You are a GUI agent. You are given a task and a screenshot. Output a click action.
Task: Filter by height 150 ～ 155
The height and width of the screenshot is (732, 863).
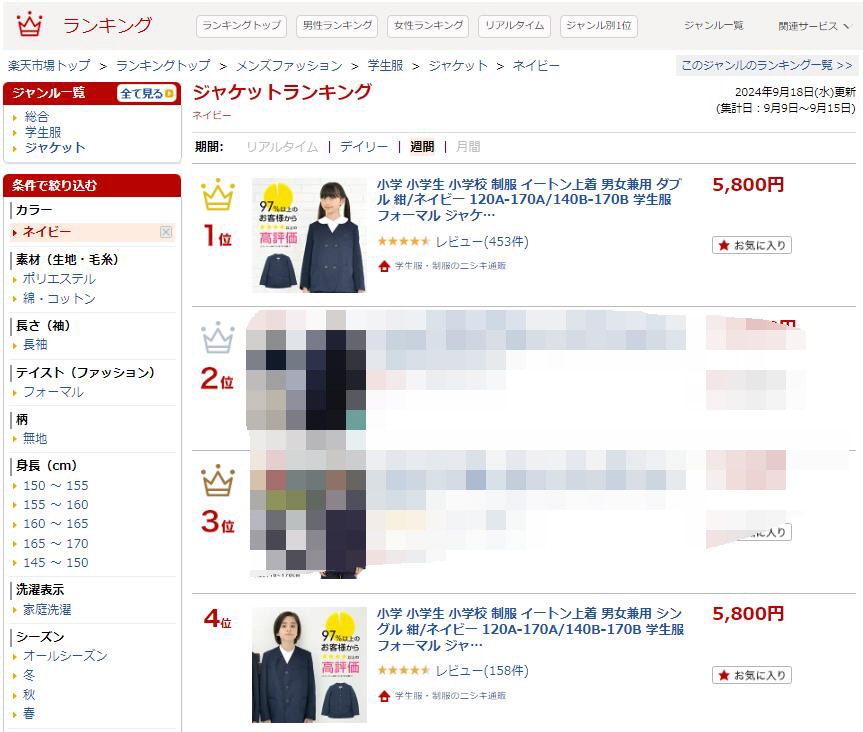(x=56, y=485)
